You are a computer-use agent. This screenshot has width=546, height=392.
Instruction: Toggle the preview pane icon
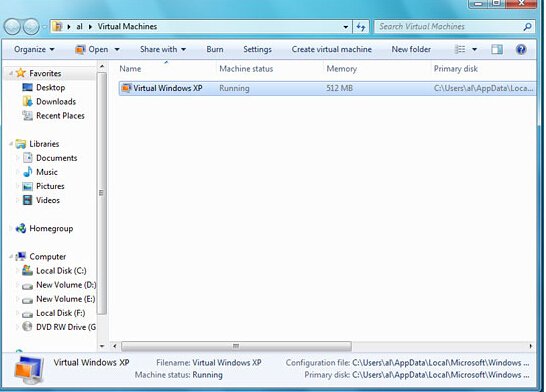tap(497, 49)
